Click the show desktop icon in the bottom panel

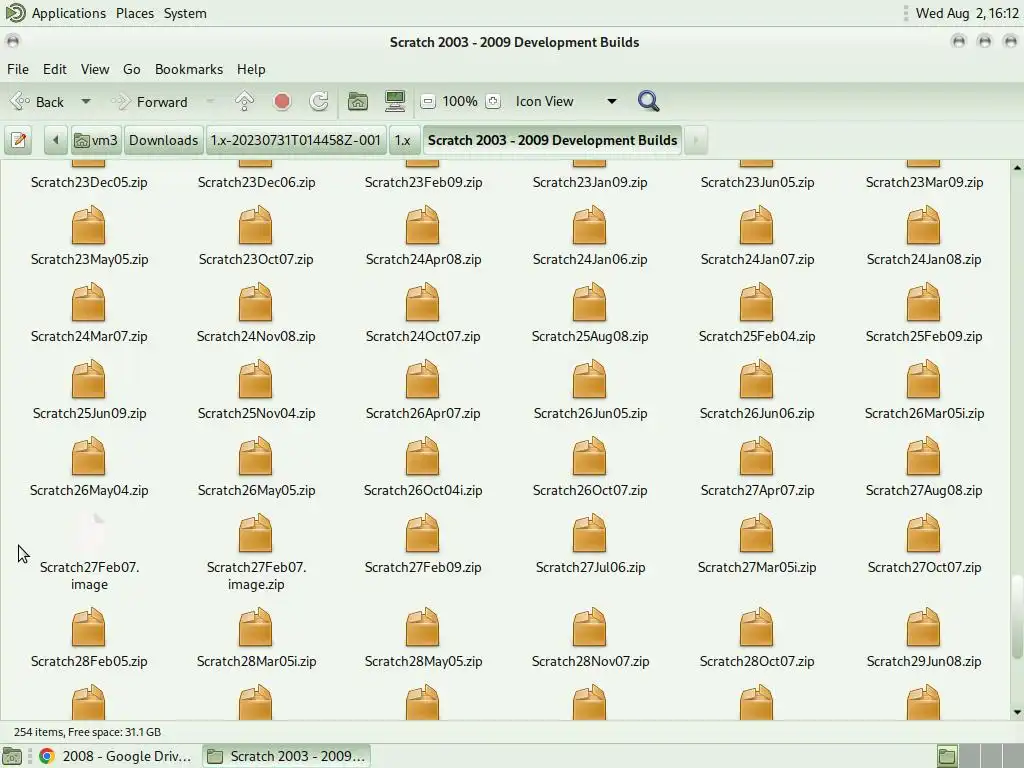pos(12,756)
